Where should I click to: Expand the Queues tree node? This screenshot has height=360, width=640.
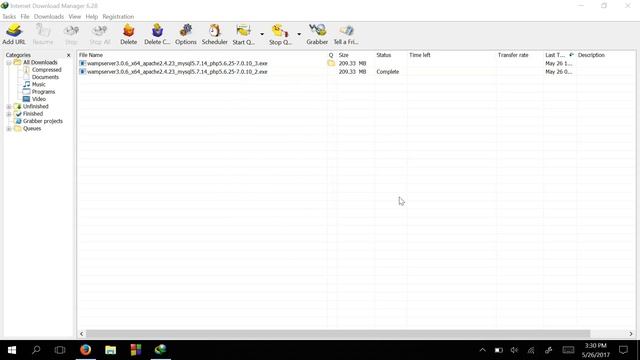click(9, 129)
